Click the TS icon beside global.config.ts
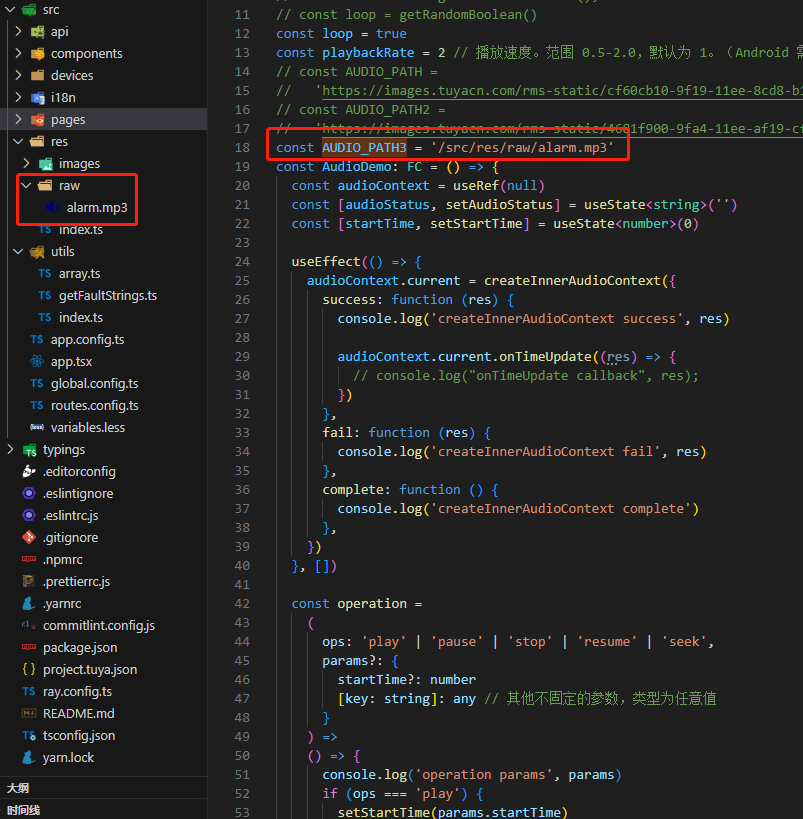Image resolution: width=803 pixels, height=819 pixels. (37, 383)
